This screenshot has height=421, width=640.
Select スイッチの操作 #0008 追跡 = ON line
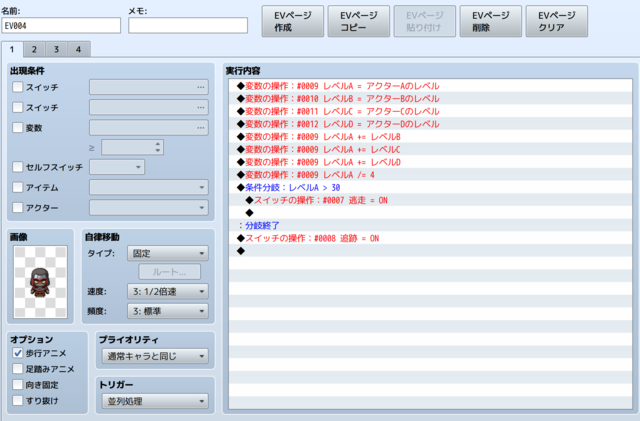[430, 238]
